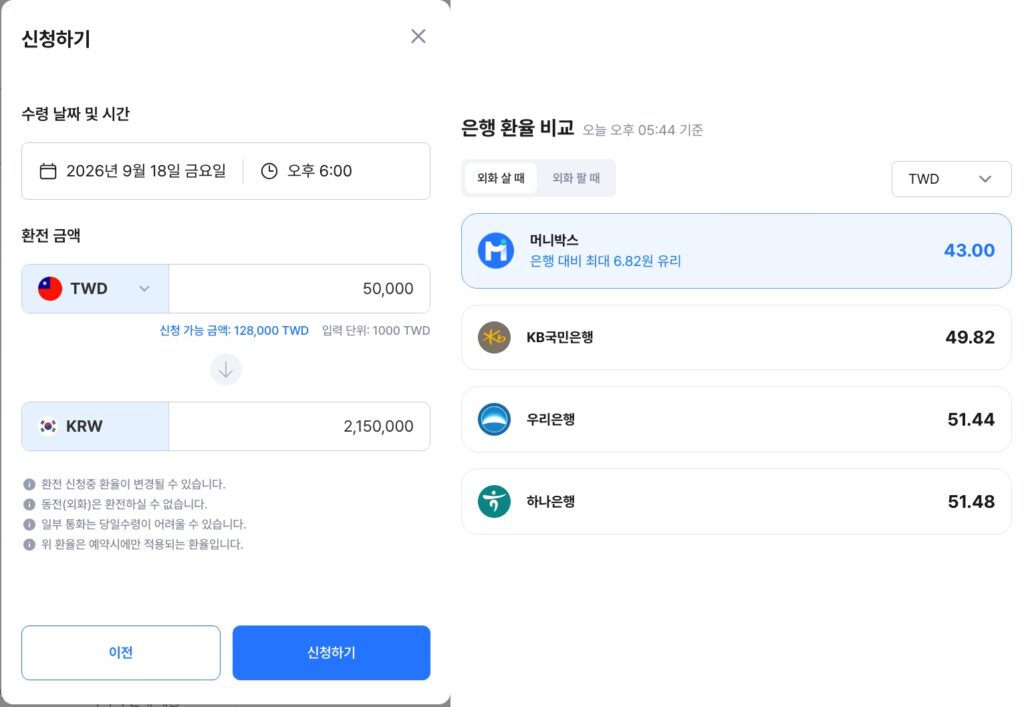
Task: Click the text 신청 가능 금액: 128,000 TWD
Action: coord(234,330)
